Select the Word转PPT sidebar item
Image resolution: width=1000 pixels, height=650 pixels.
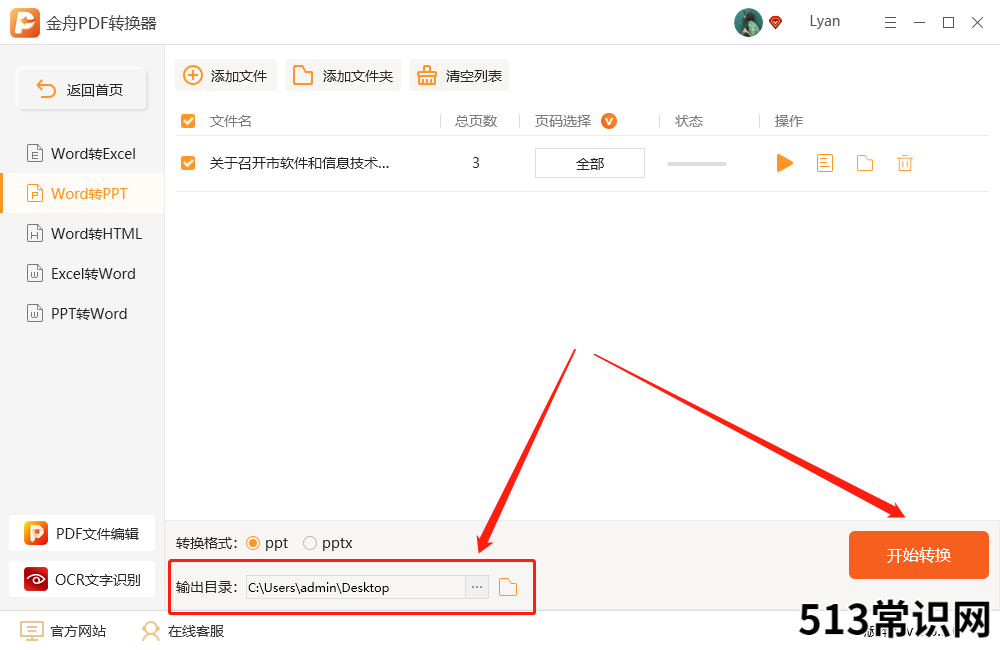pos(82,193)
